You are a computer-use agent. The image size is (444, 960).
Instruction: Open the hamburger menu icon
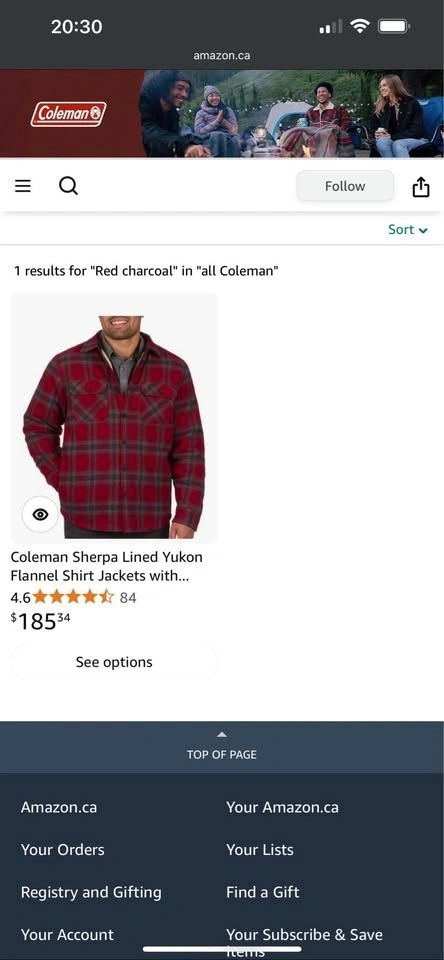[23, 186]
